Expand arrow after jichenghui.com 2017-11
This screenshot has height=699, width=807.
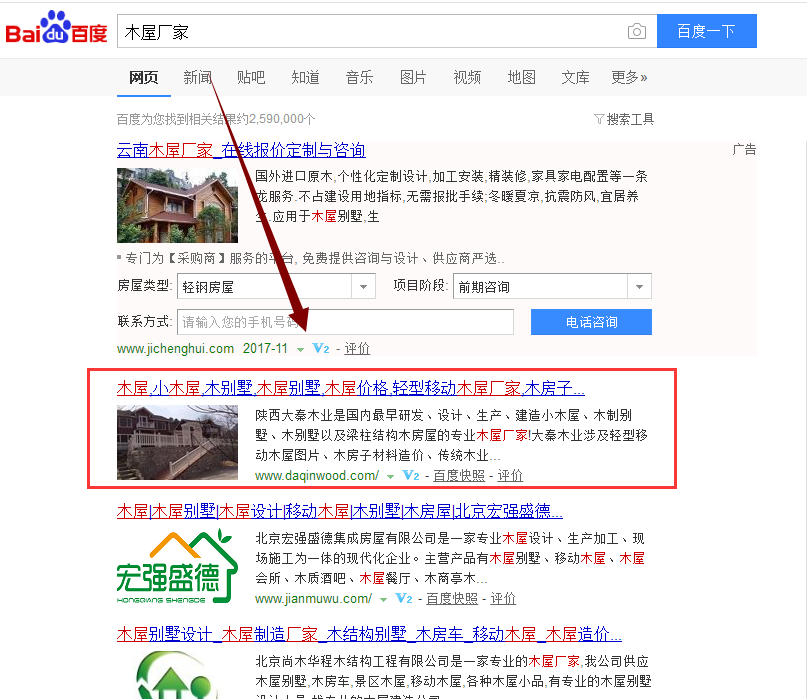click(300, 350)
